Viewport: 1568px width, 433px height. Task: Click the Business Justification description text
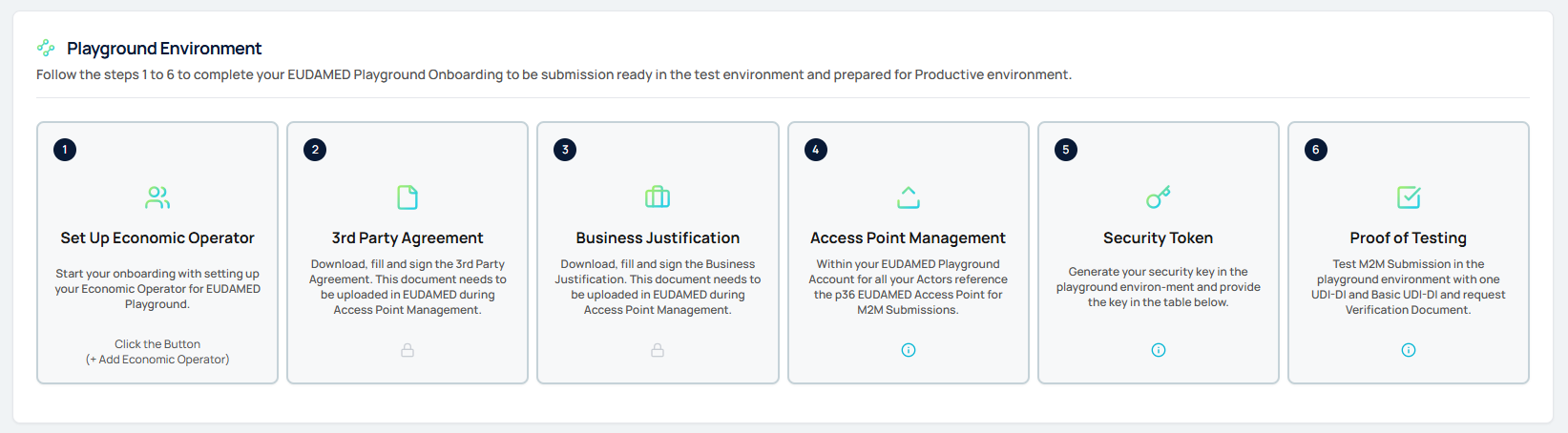tap(658, 287)
